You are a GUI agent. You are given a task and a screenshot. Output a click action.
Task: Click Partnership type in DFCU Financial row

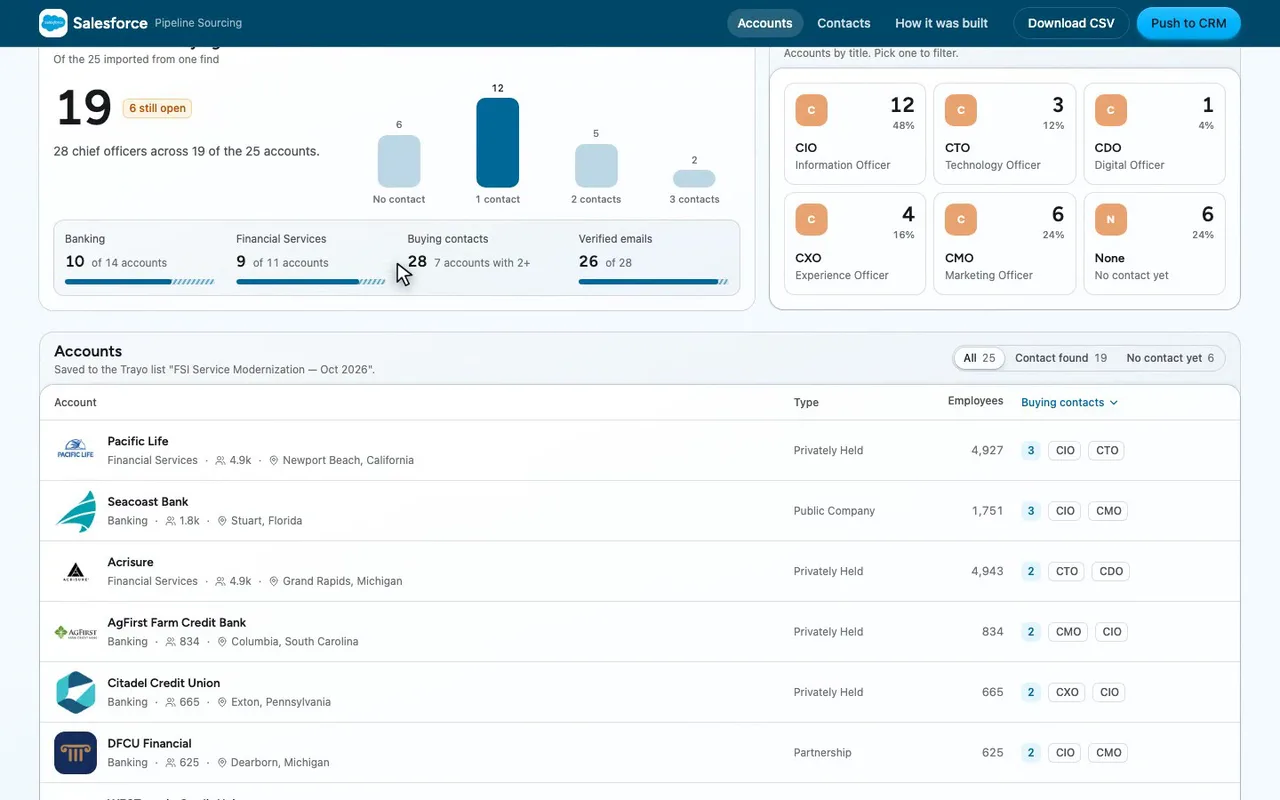pyautogui.click(x=823, y=753)
